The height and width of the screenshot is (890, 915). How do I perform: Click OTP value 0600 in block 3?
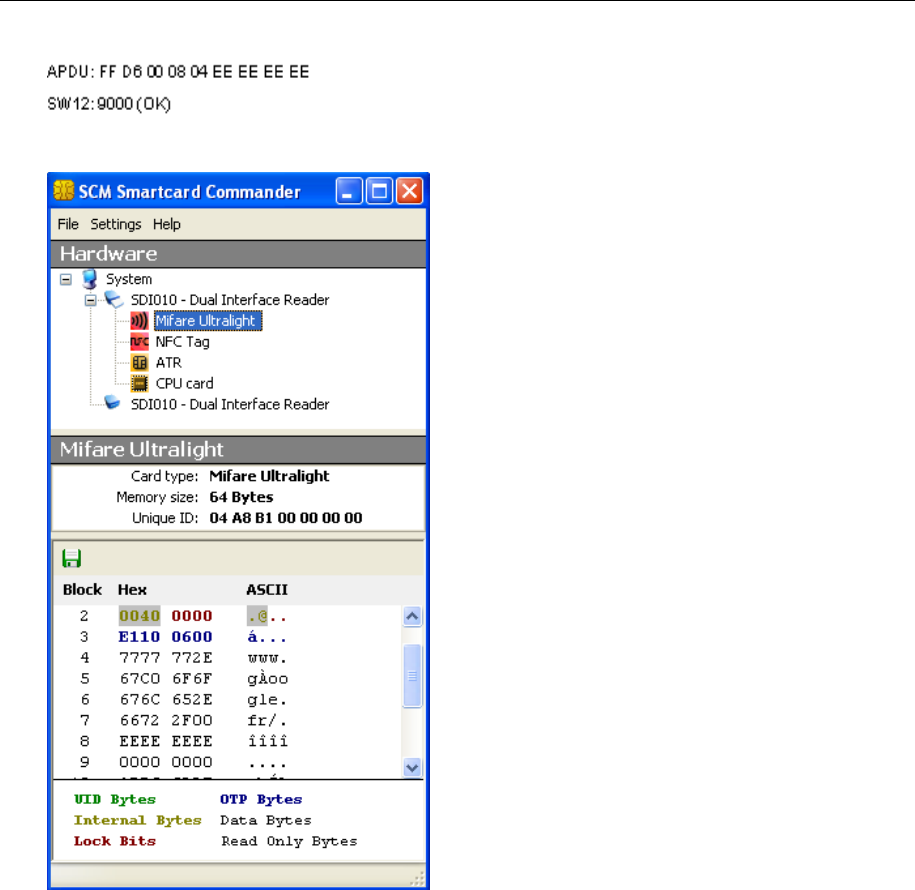tap(192, 637)
